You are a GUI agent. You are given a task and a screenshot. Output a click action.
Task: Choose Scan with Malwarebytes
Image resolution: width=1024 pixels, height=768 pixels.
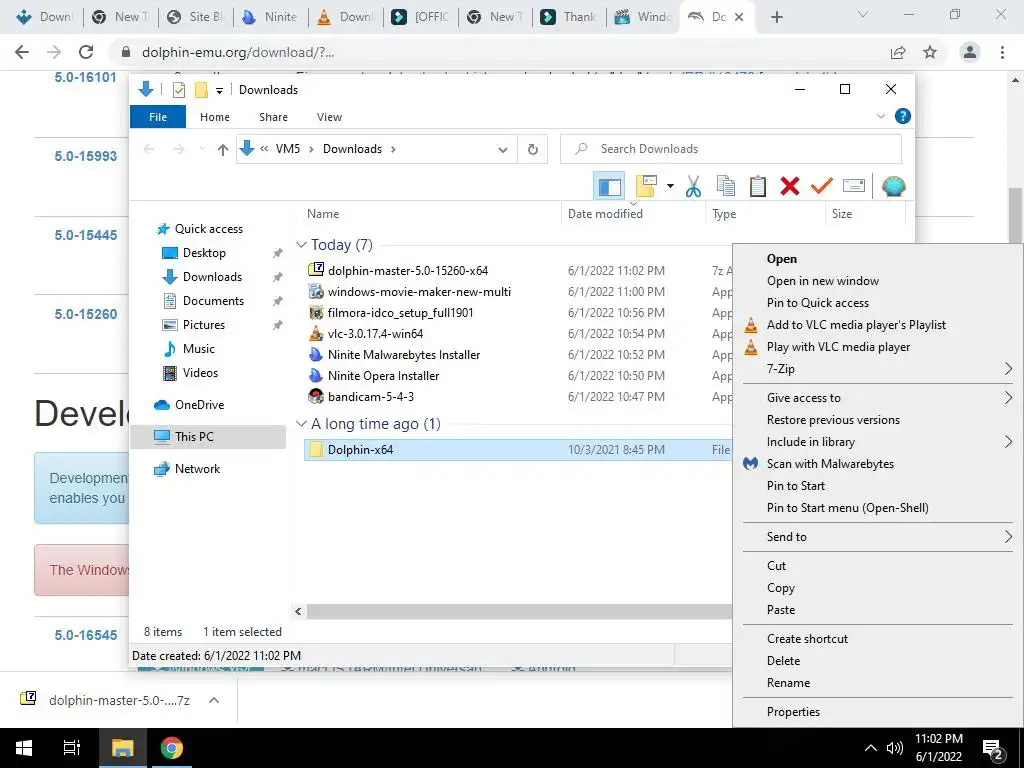point(878,464)
